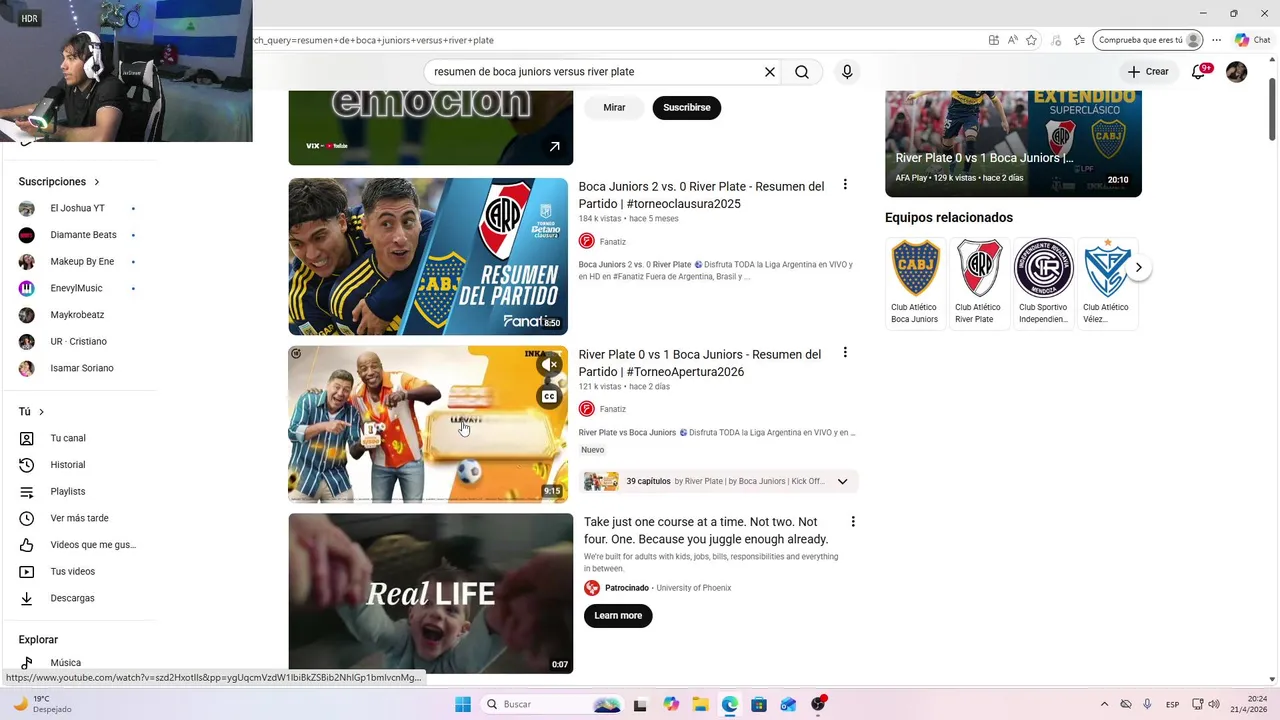Show hidden system tray icons
The height and width of the screenshot is (720, 1280).
[x=1104, y=704]
